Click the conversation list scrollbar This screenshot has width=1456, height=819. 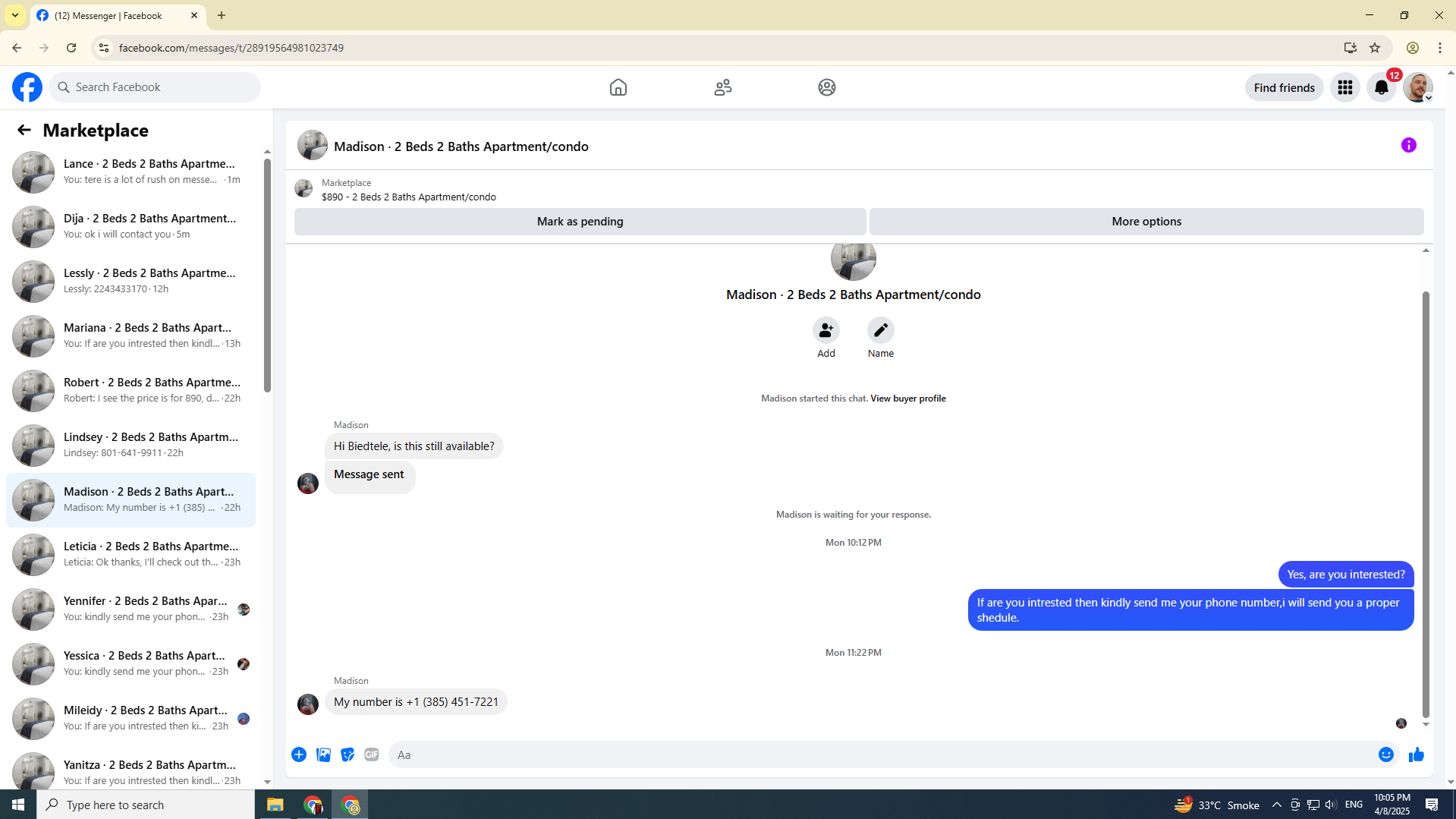267,276
